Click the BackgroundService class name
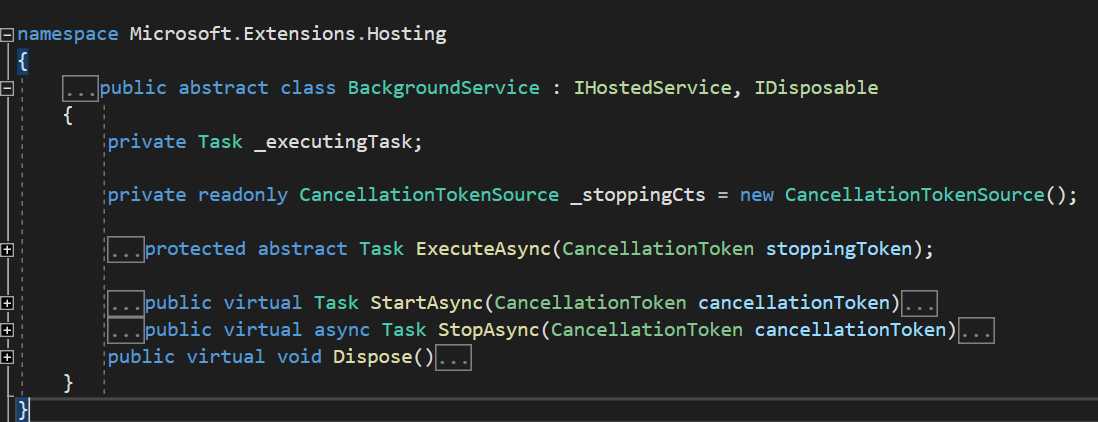 point(444,87)
